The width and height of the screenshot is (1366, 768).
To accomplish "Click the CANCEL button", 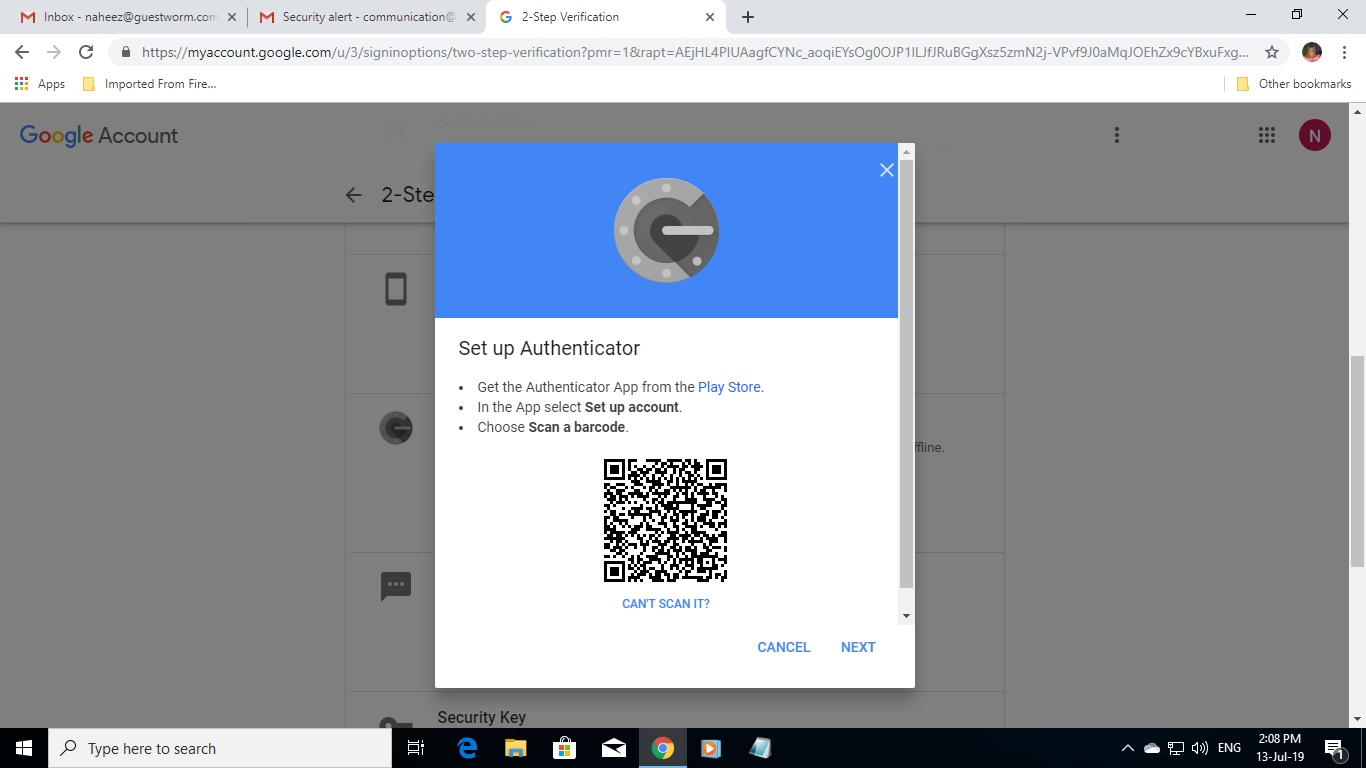I will [784, 647].
